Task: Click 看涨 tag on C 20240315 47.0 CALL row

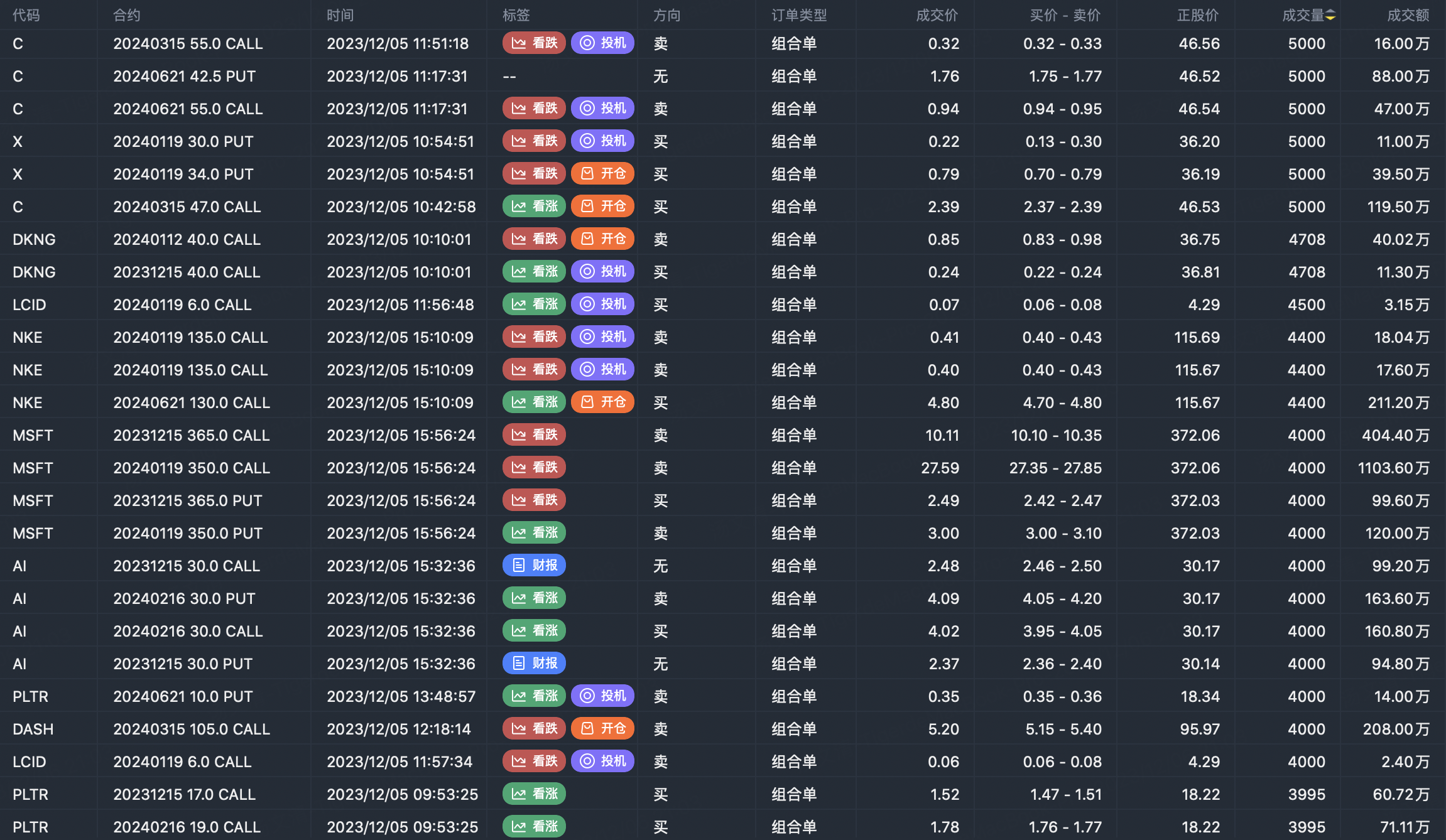Action: 534,206
